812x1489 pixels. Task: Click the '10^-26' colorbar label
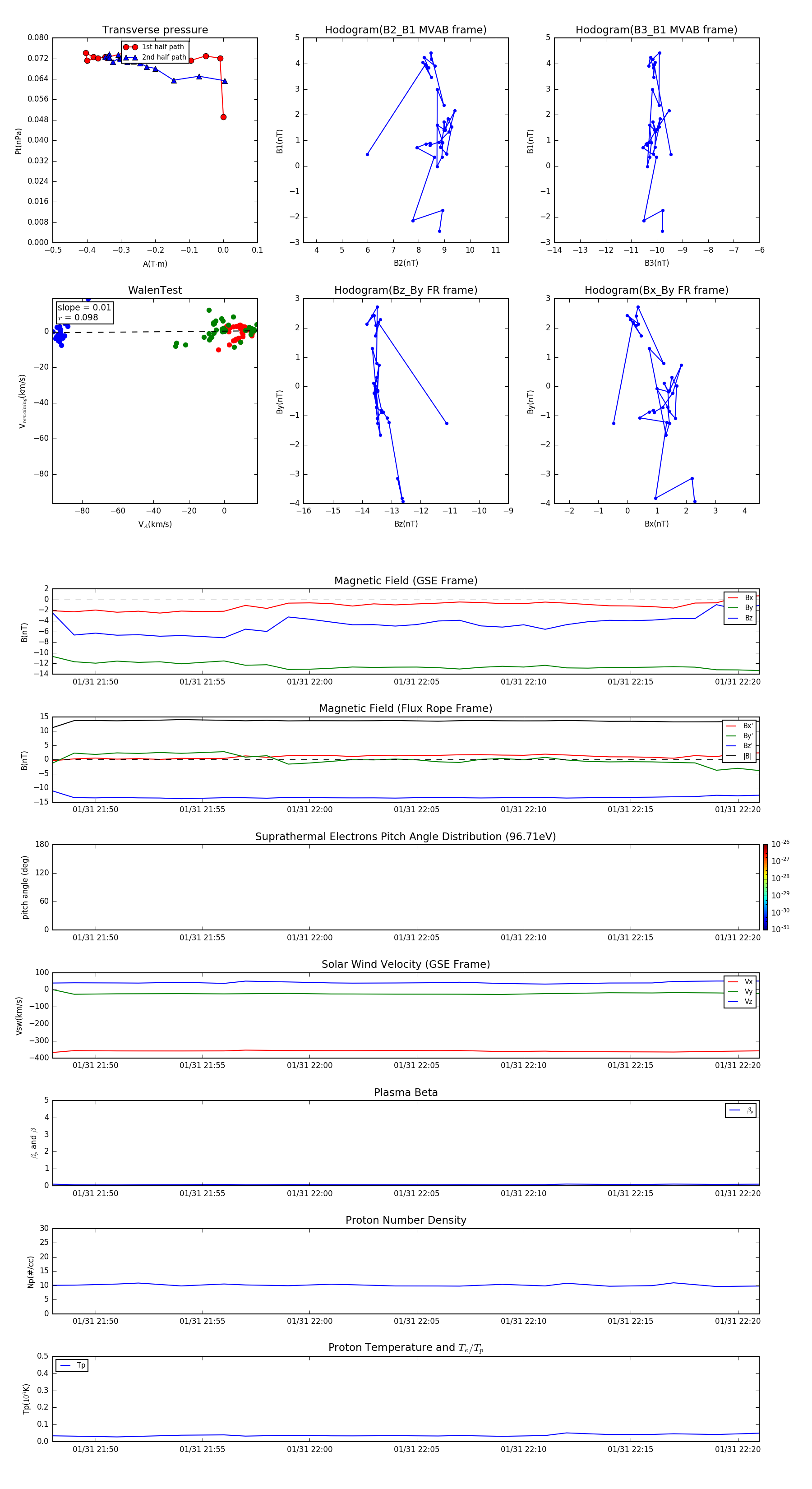pos(781,844)
